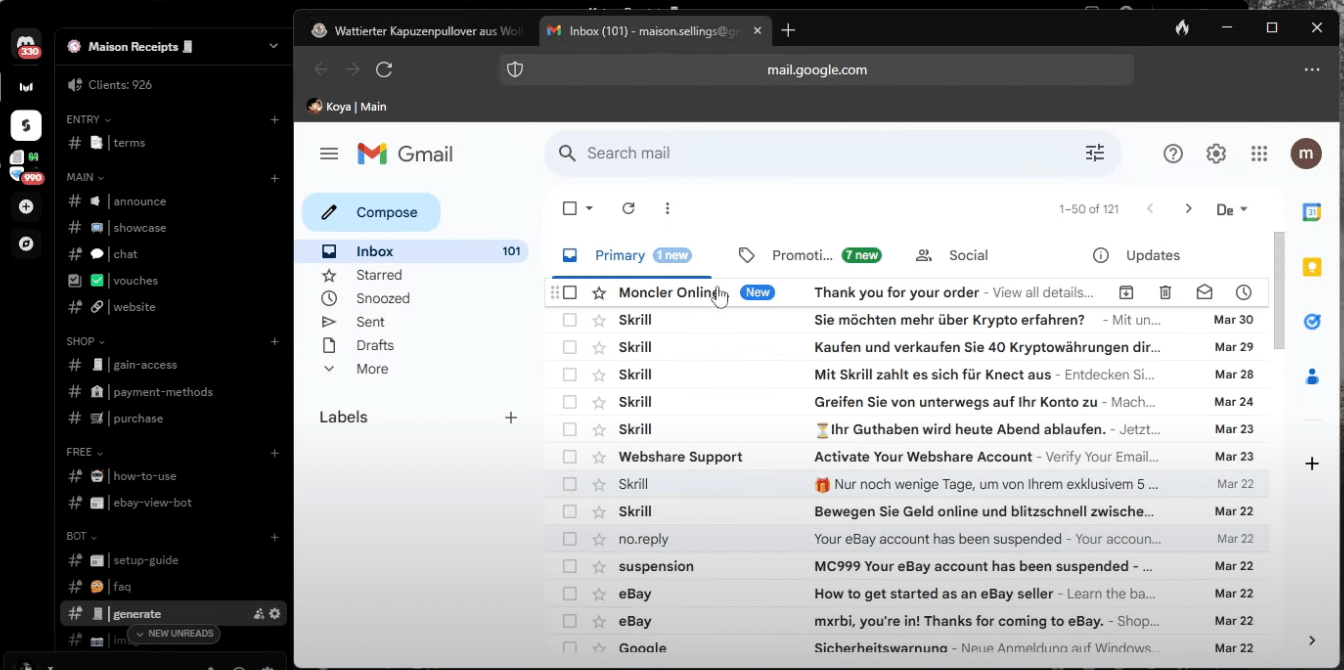The width and height of the screenshot is (1344, 670).
Task: Select the Webshare Support email checkbox
Action: tap(570, 457)
